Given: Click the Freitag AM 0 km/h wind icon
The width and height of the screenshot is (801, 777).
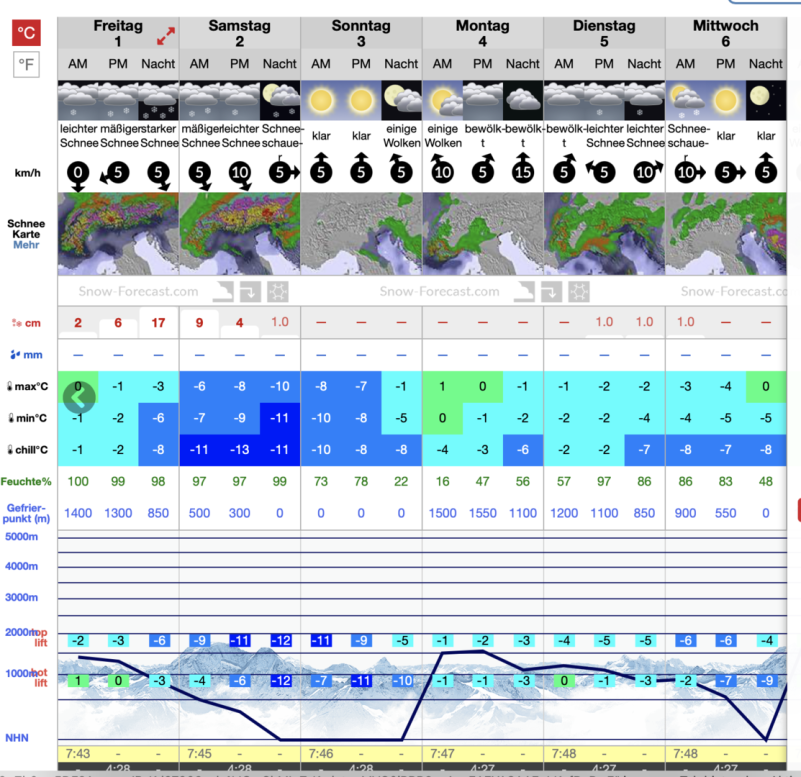Looking at the screenshot, I should pyautogui.click(x=78, y=171).
